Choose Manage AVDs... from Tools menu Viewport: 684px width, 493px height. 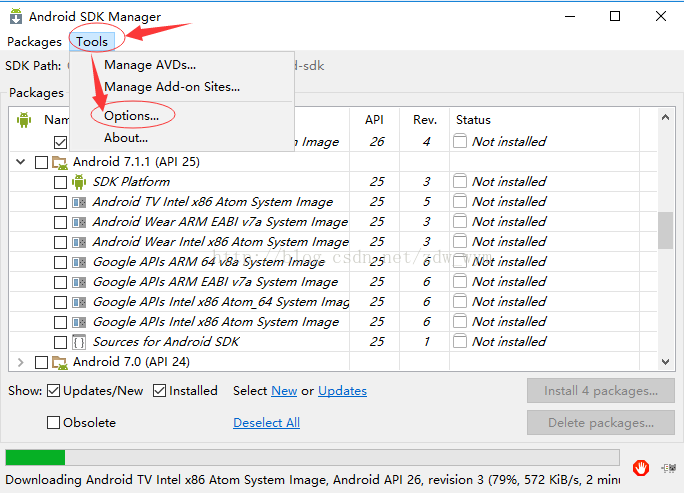tap(150, 65)
